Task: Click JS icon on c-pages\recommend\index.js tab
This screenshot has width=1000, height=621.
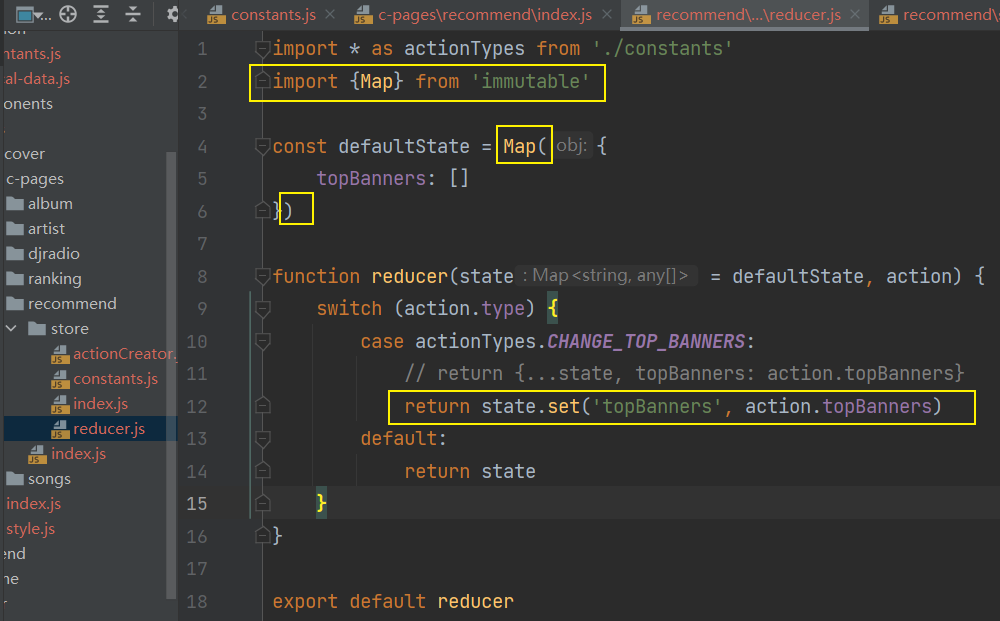Action: (x=364, y=15)
